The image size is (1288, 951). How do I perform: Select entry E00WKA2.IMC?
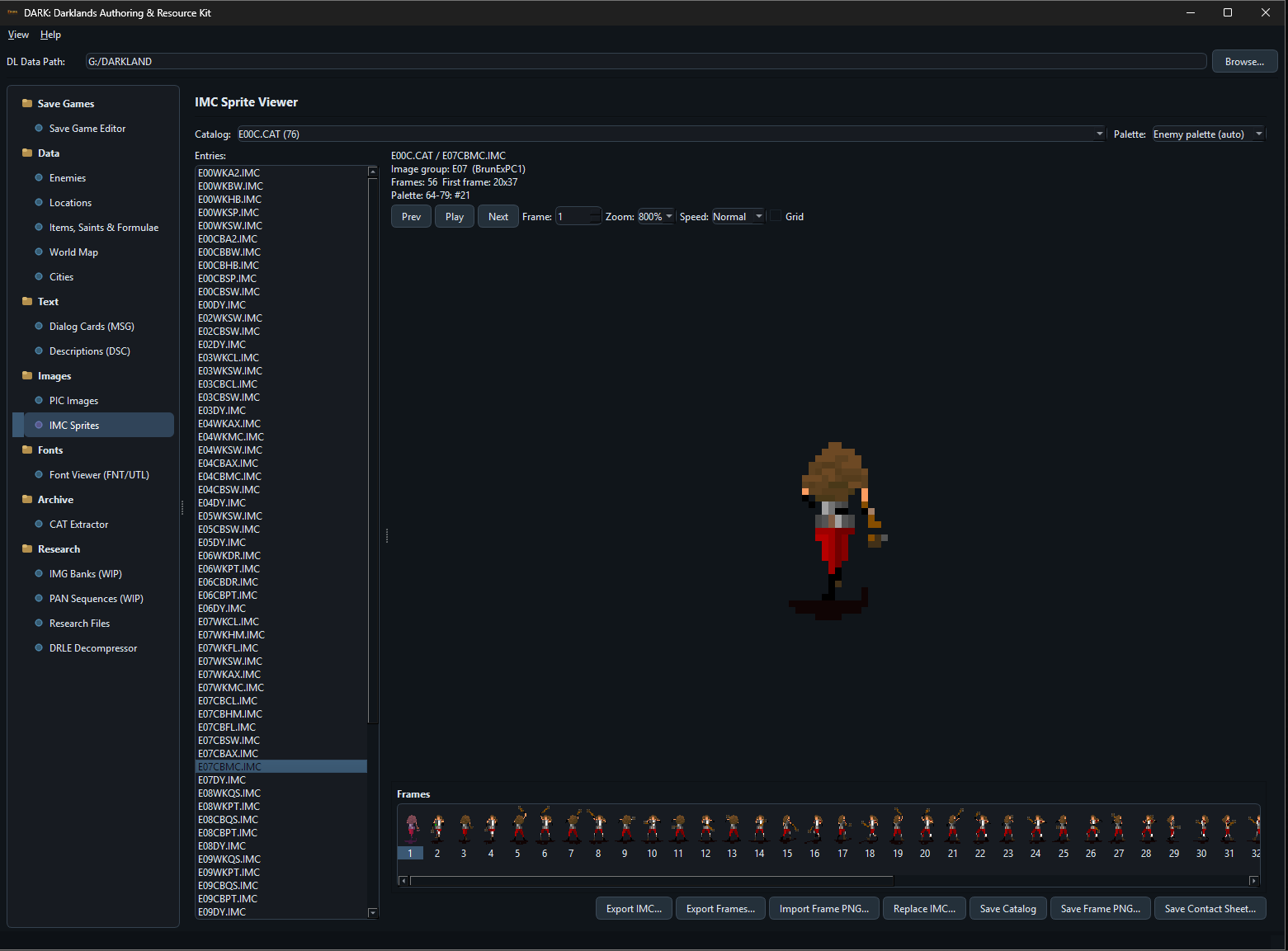[281, 173]
